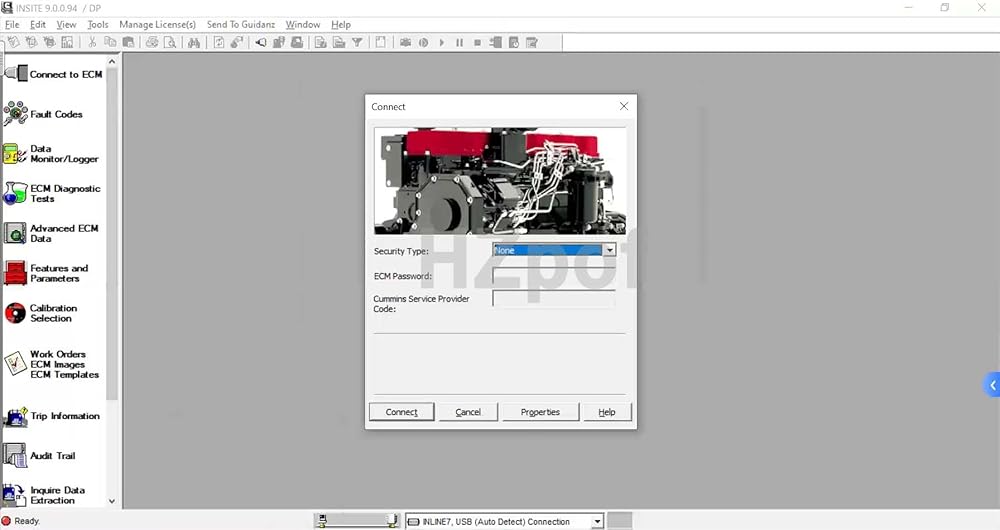
Task: Click the ECM Password field
Action: pyautogui.click(x=554, y=276)
